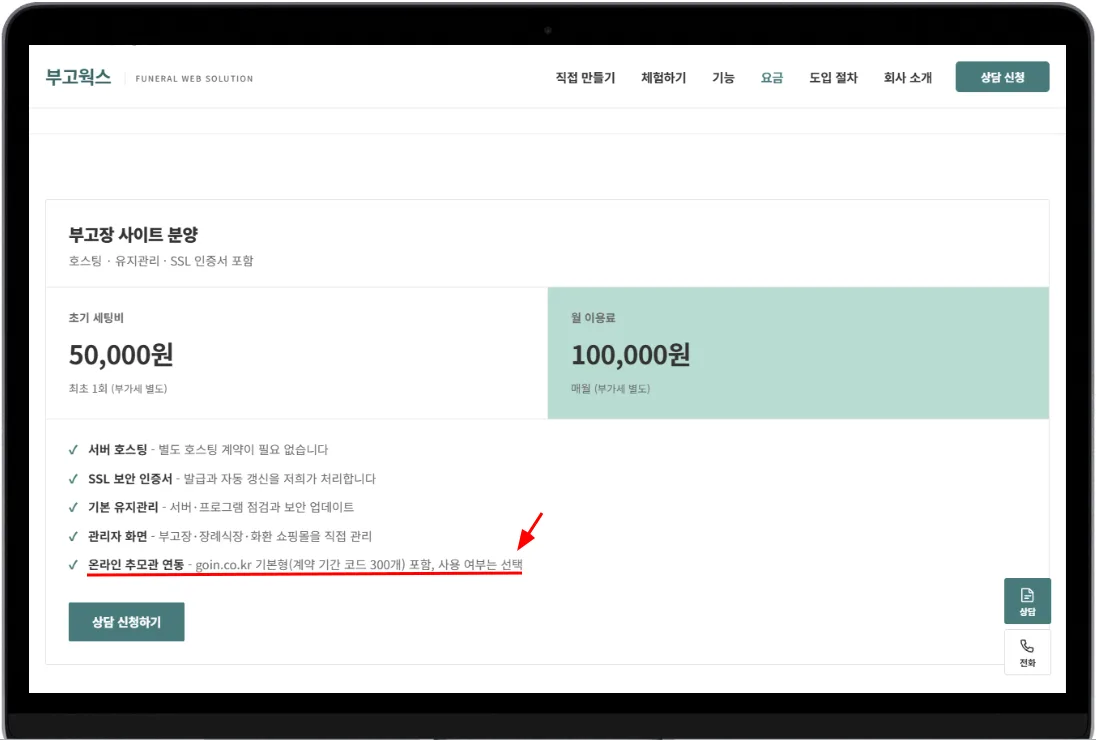
Task: Click the SSL 보안 인증서 feature line
Action: click(232, 479)
